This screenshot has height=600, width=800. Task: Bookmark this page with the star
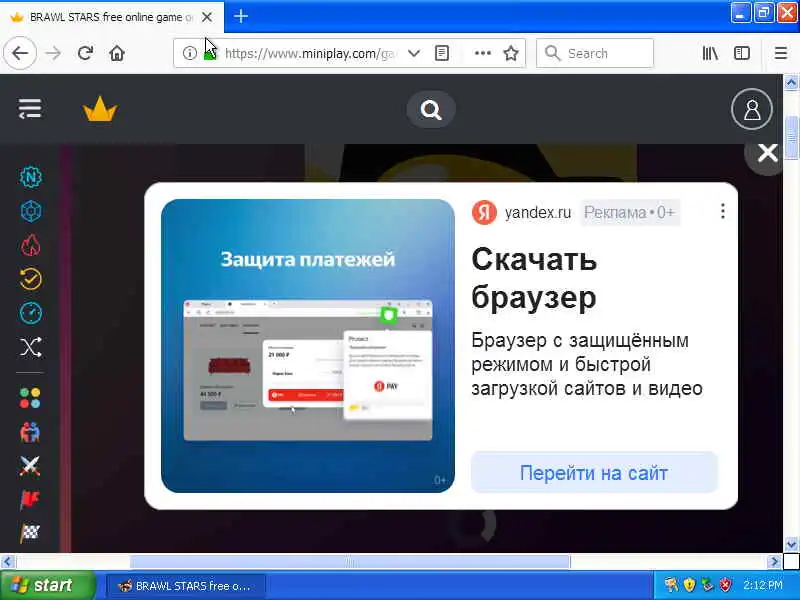click(x=511, y=53)
